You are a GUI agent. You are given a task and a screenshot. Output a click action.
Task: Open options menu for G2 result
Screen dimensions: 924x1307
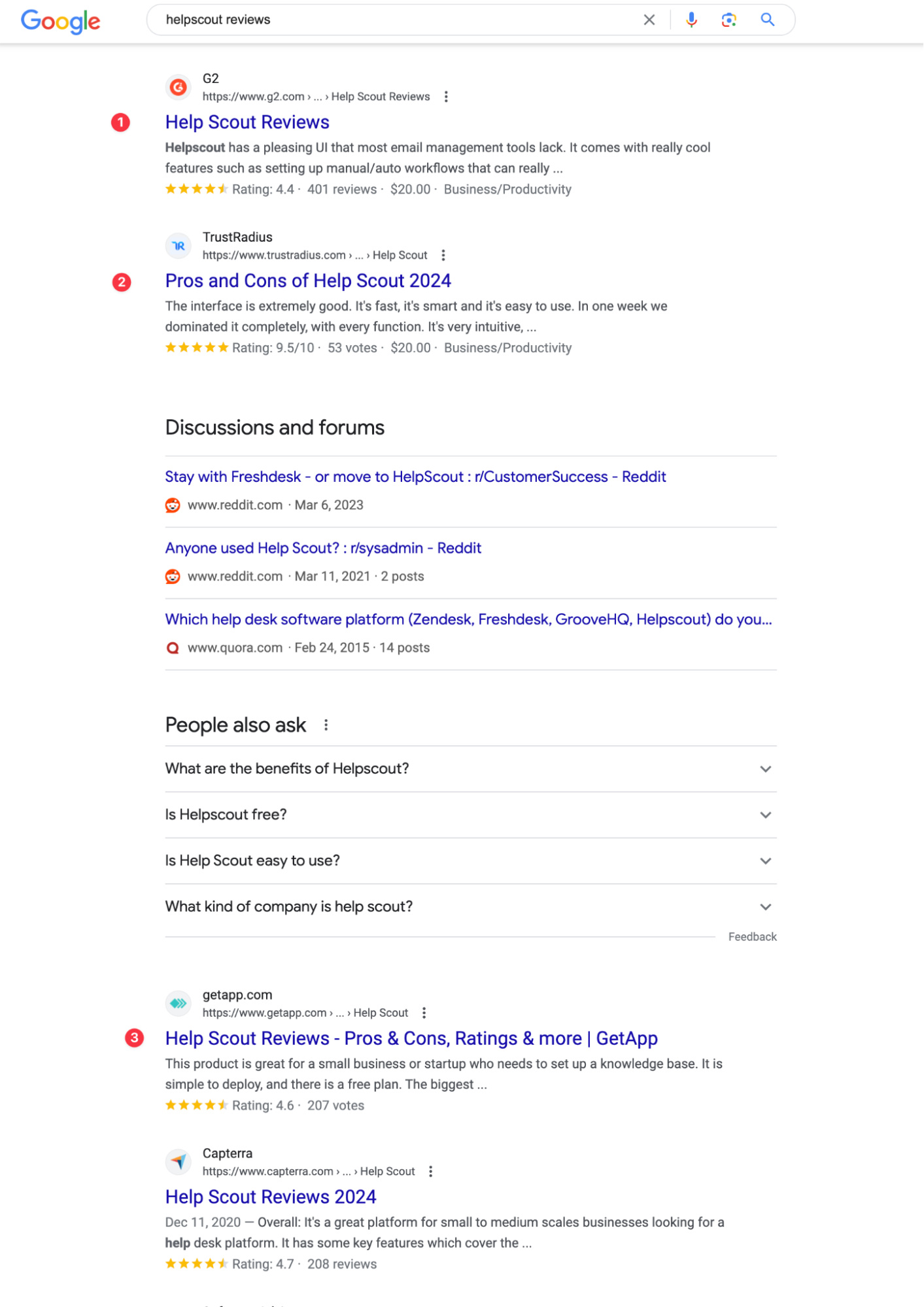(446, 97)
